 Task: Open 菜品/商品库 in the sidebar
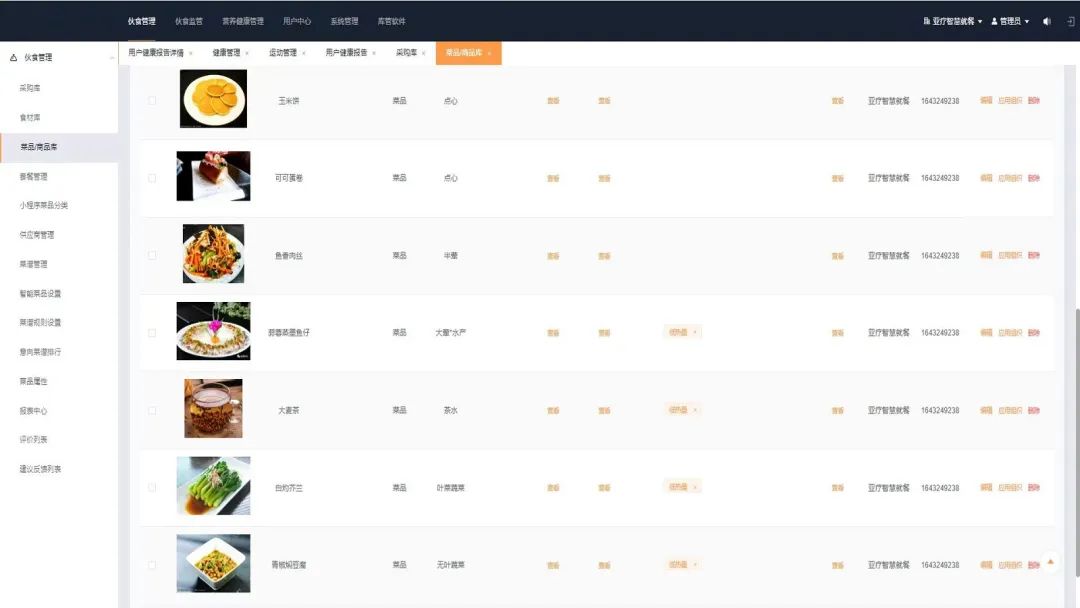(39, 147)
